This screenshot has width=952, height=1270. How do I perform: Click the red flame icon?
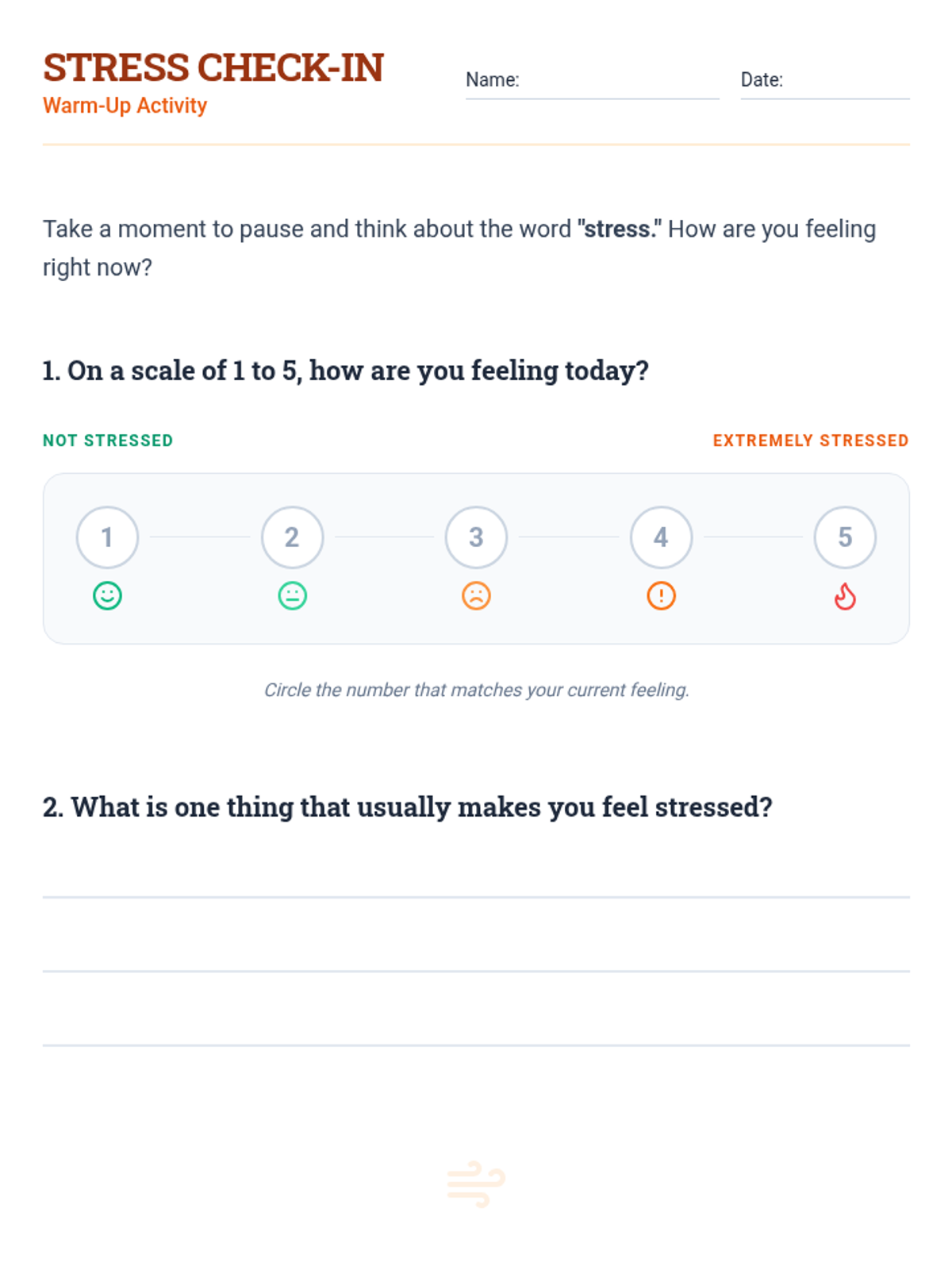point(845,596)
